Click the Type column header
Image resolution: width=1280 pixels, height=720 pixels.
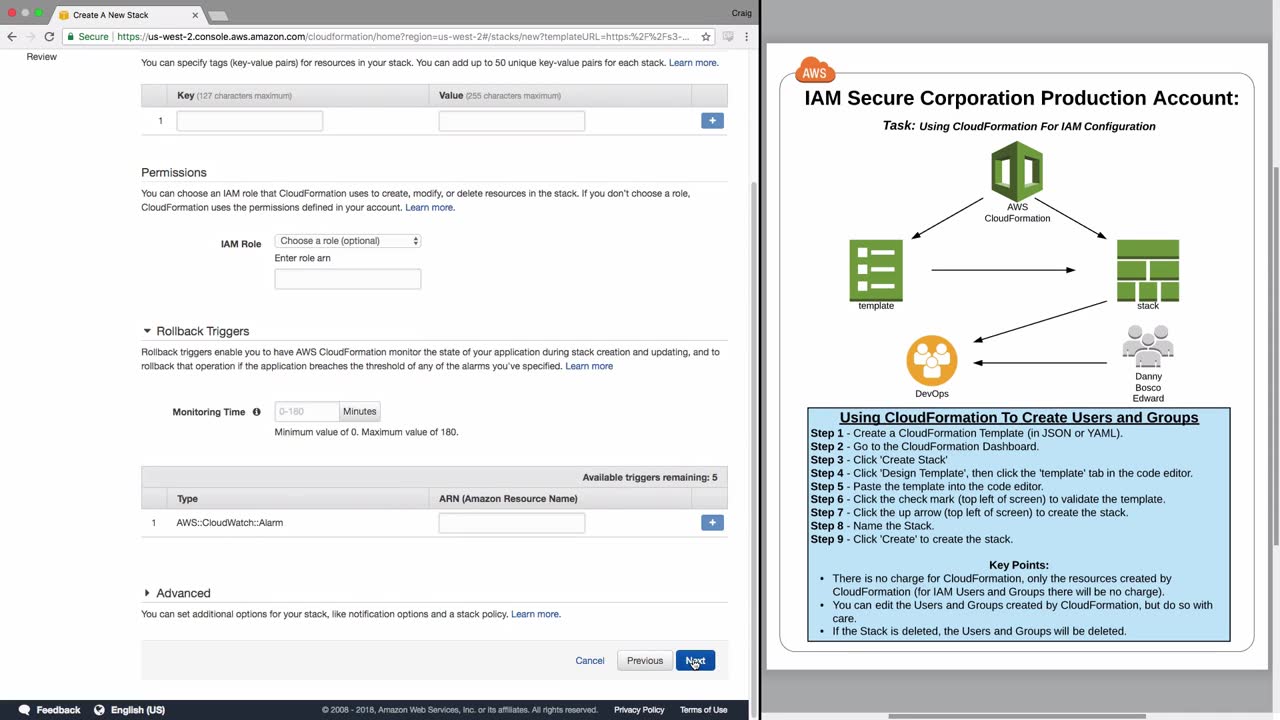[187, 499]
